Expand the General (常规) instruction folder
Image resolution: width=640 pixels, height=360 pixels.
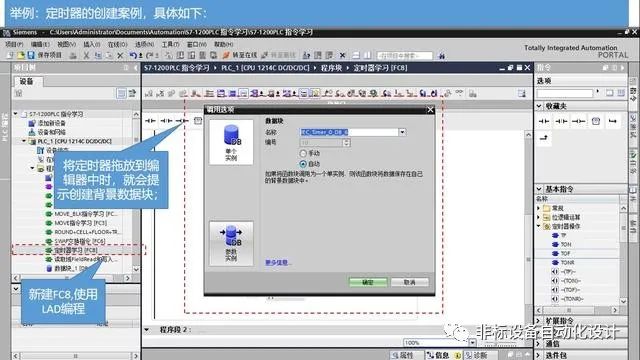tap(539, 208)
